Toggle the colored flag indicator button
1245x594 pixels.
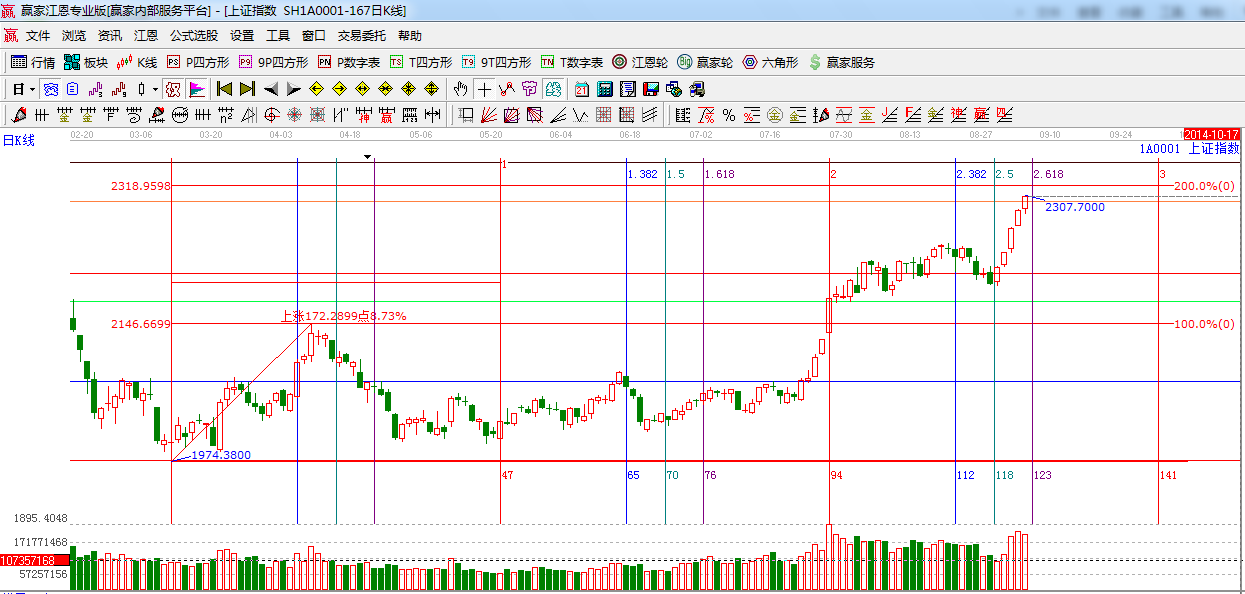click(x=197, y=89)
